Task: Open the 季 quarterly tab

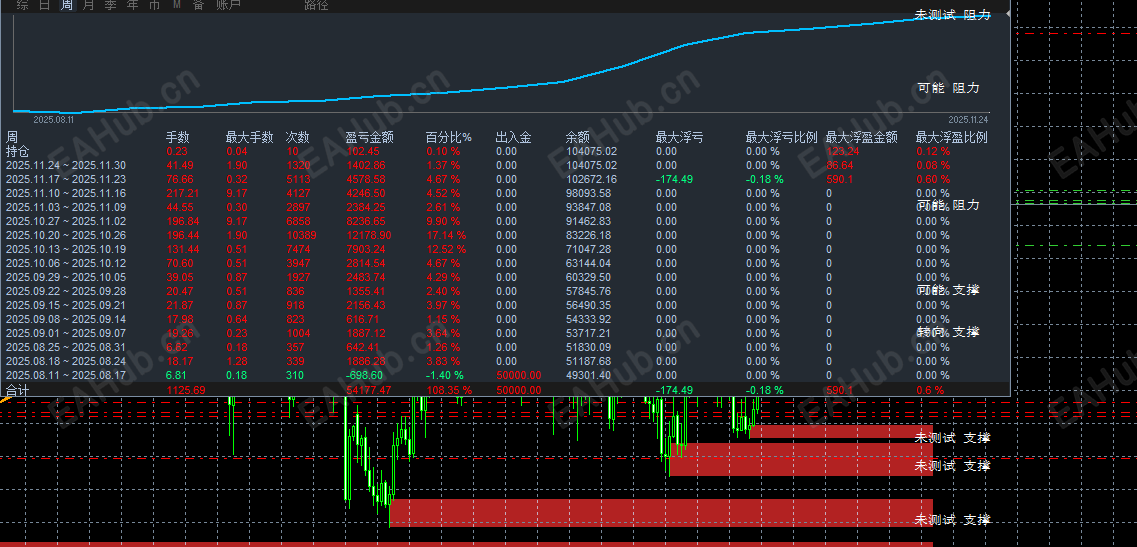Action: (x=110, y=5)
